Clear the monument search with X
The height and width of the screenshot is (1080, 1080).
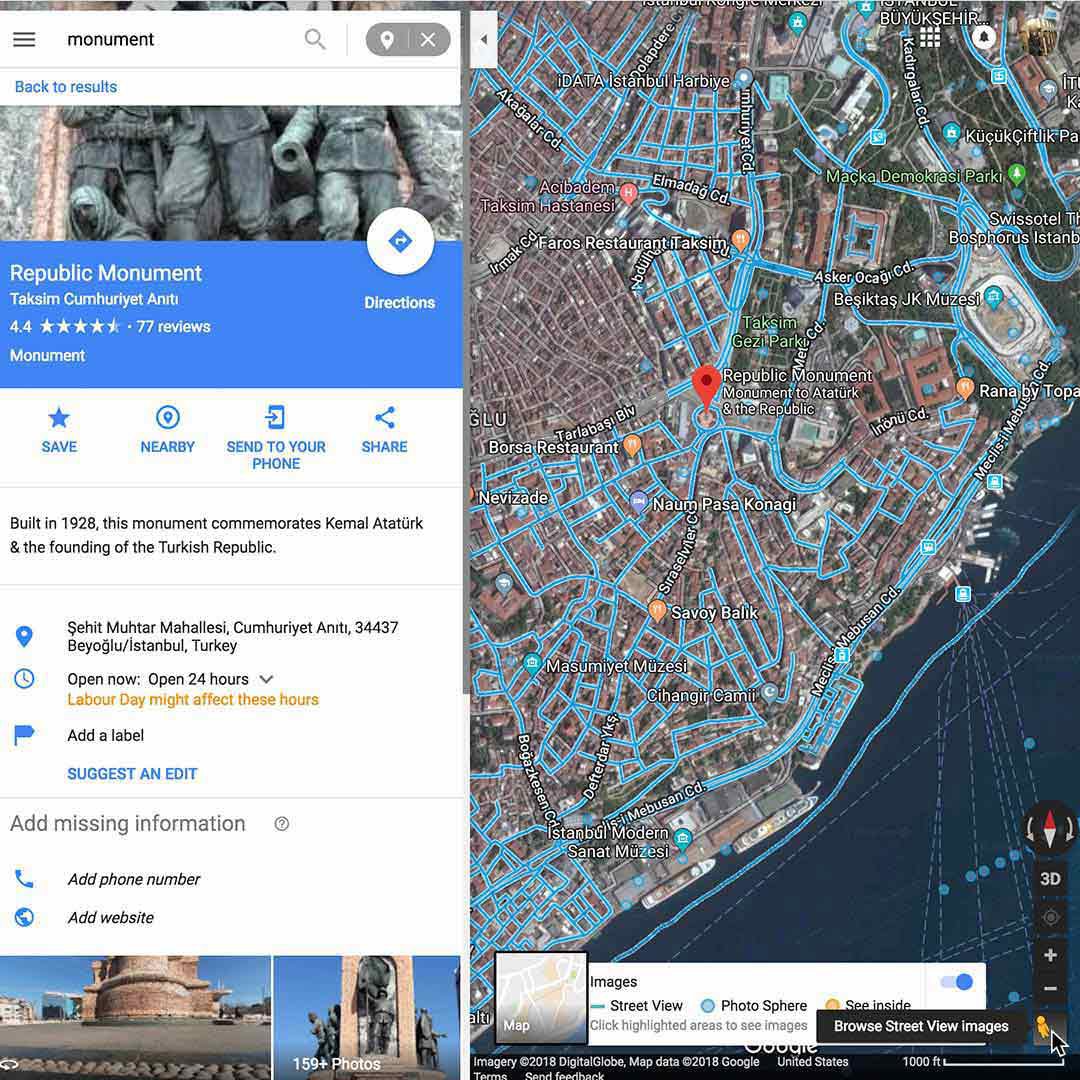[428, 40]
